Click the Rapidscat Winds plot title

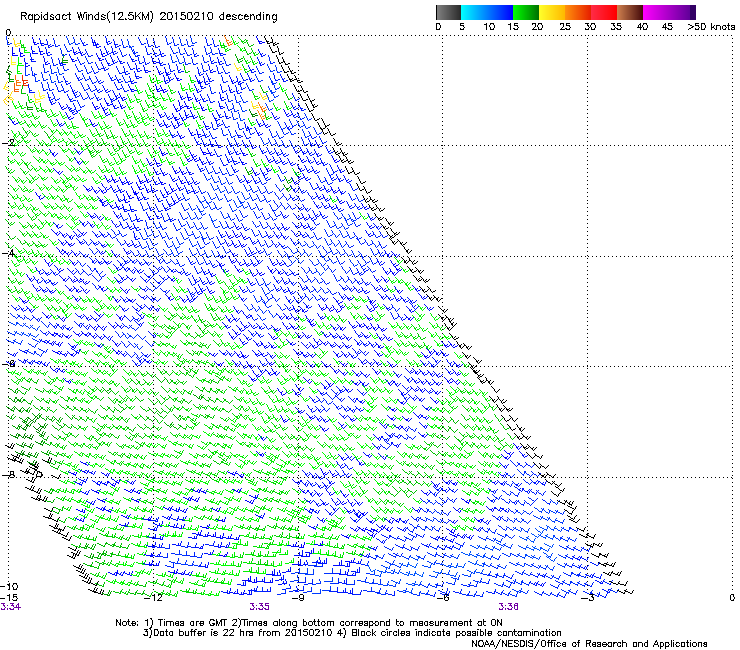[149, 16]
